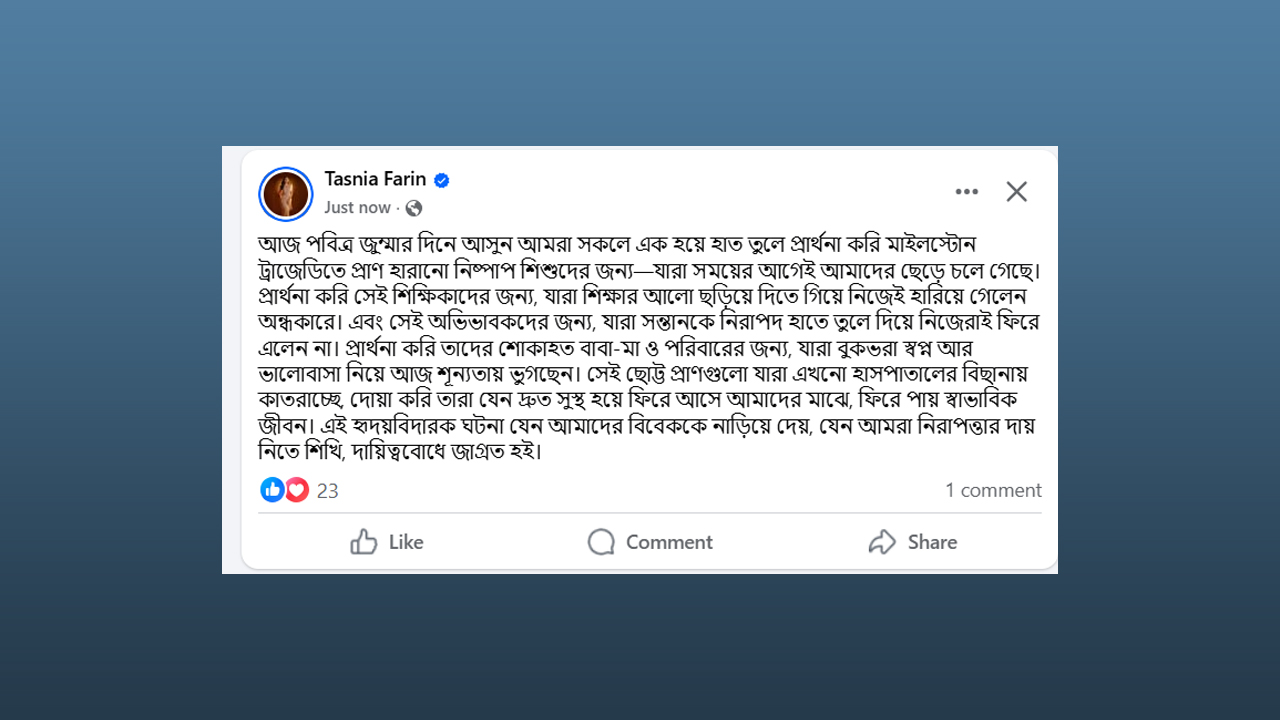The width and height of the screenshot is (1280, 720).
Task: Click the Tasnia Farin name link
Action: pos(375,179)
